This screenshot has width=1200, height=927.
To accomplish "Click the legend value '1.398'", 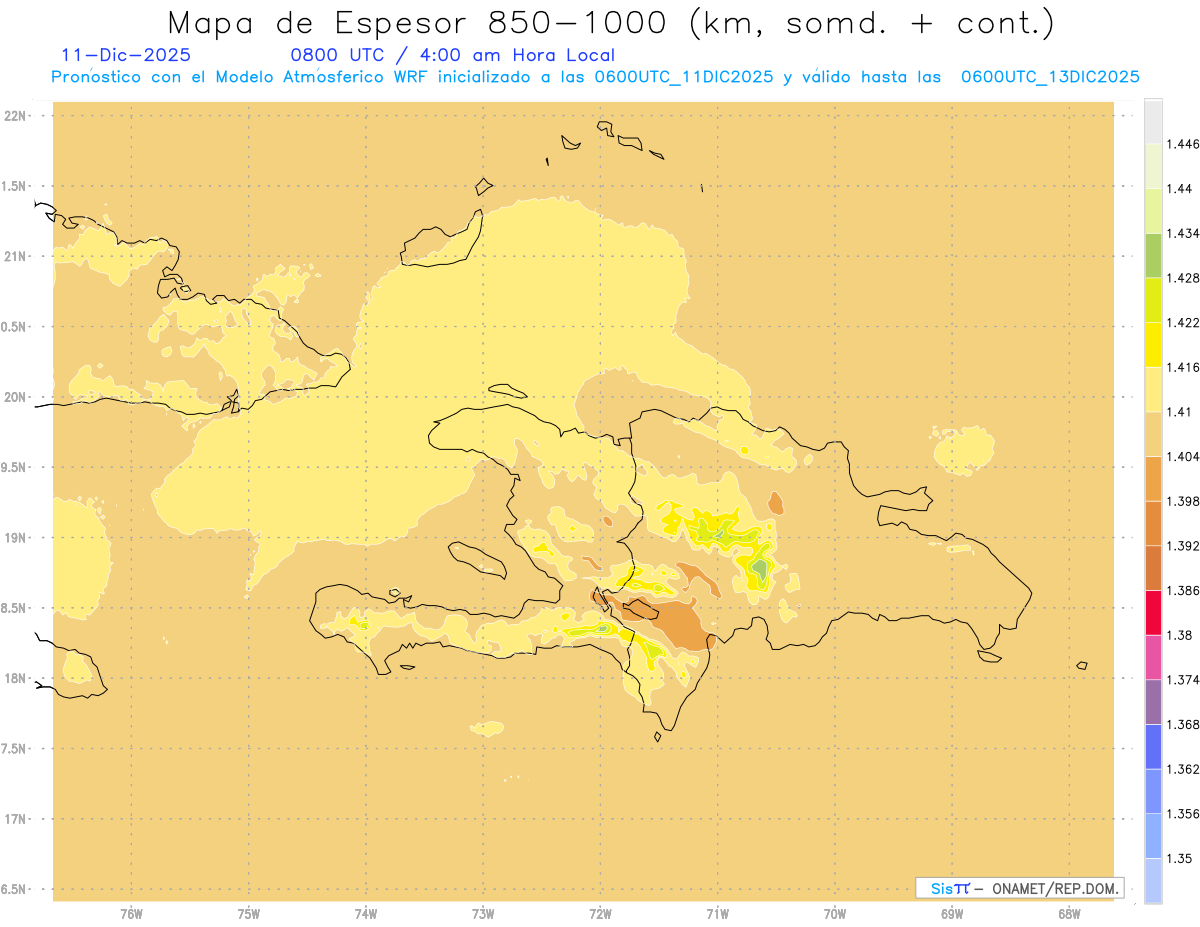I will pyautogui.click(x=1183, y=501).
